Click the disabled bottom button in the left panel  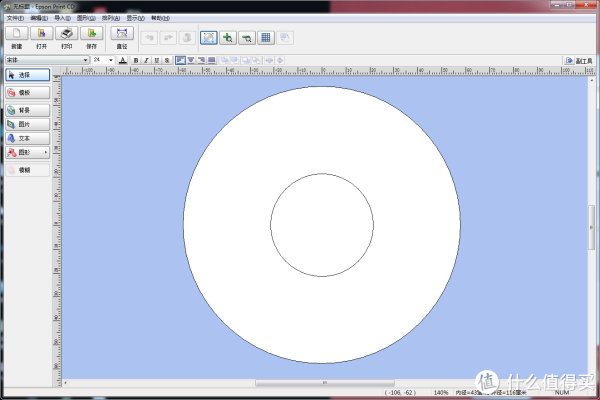point(28,170)
